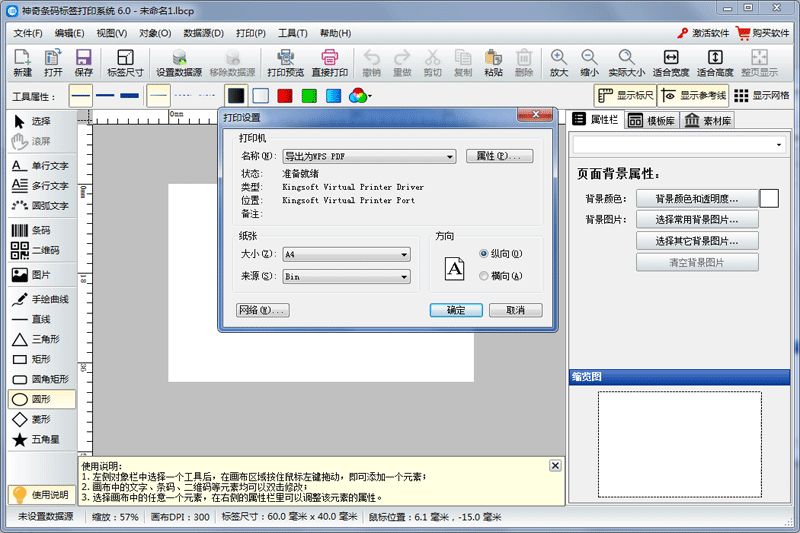This screenshot has height=533, width=800.
Task: Click the 新建 (New) toolbar icon
Action: [22, 63]
